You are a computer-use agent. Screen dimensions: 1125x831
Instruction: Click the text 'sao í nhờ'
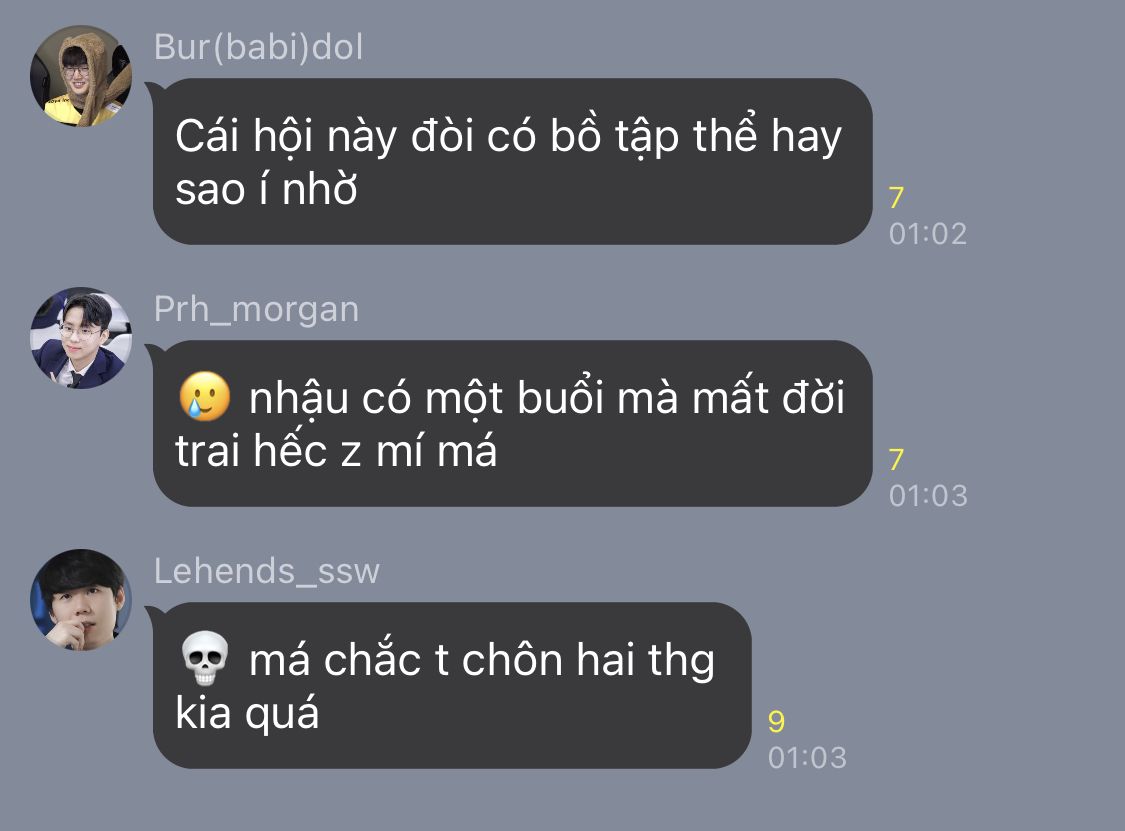point(266,190)
